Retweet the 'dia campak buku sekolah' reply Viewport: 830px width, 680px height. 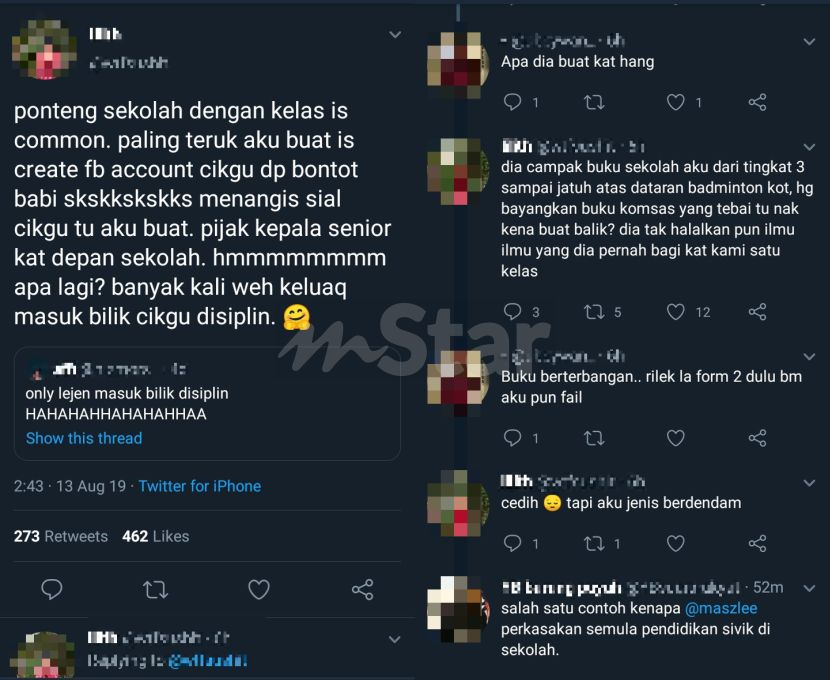(x=594, y=312)
